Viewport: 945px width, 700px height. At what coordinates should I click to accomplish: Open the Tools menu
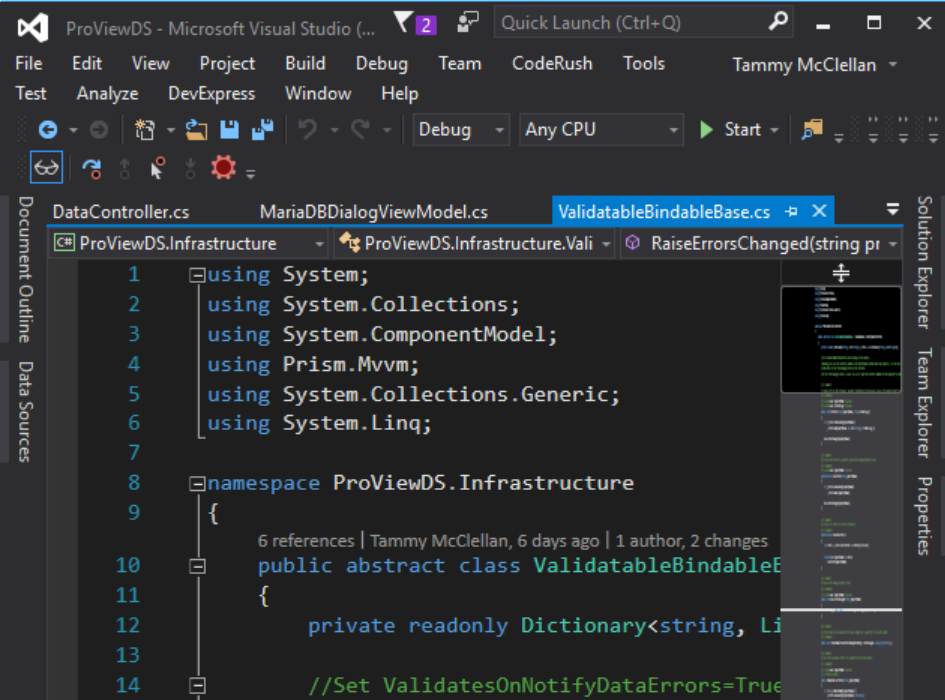coord(644,63)
